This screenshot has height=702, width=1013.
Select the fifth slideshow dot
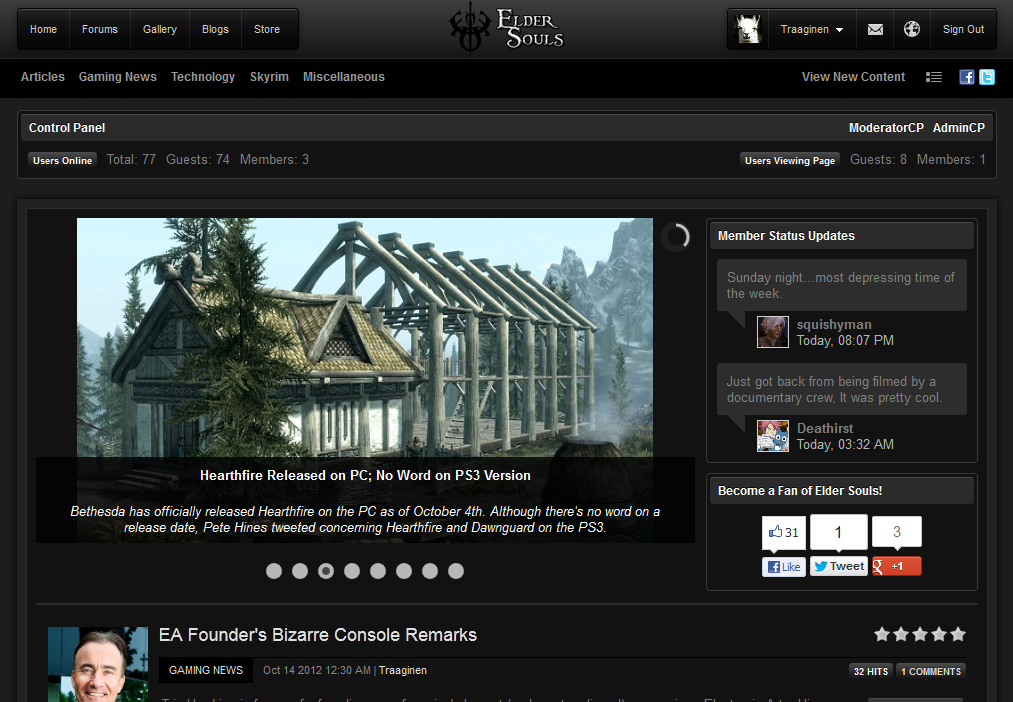click(x=378, y=571)
